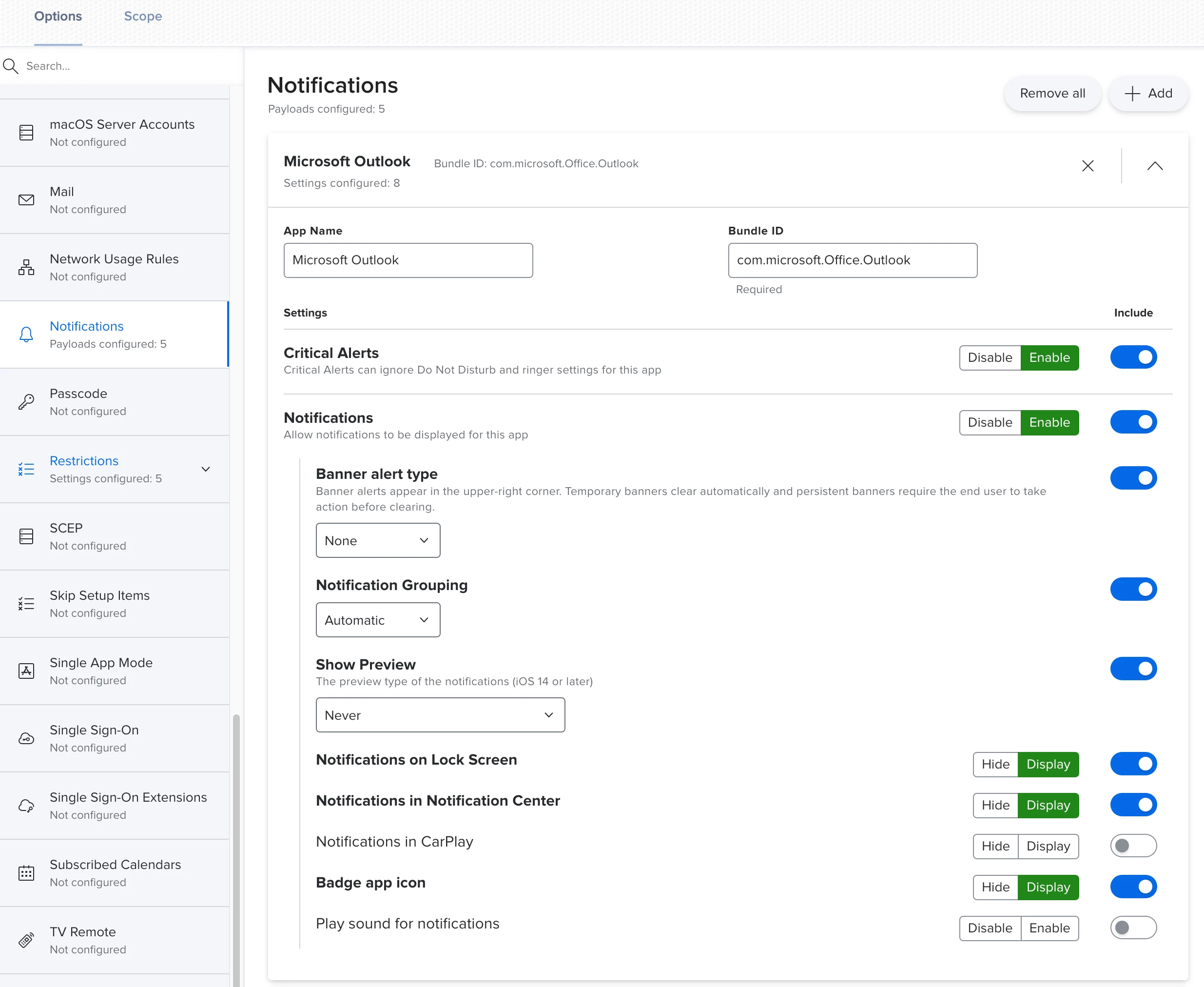Click the Notifications bell icon
1204x987 pixels.
click(26, 335)
